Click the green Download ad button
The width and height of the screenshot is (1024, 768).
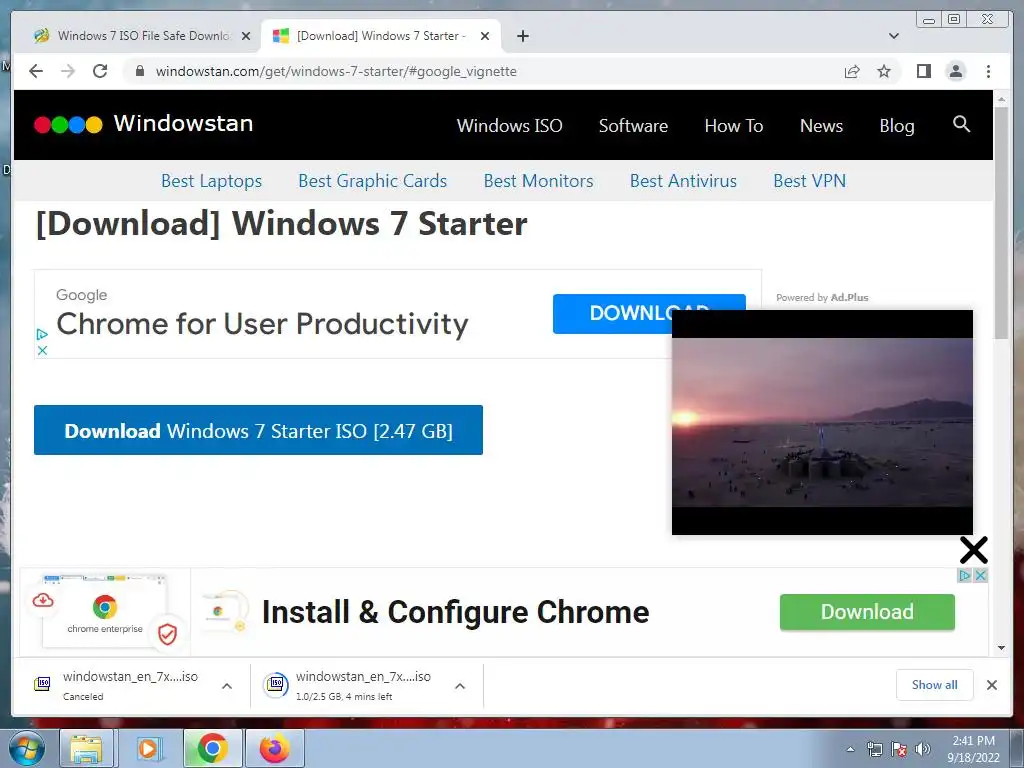[867, 612]
